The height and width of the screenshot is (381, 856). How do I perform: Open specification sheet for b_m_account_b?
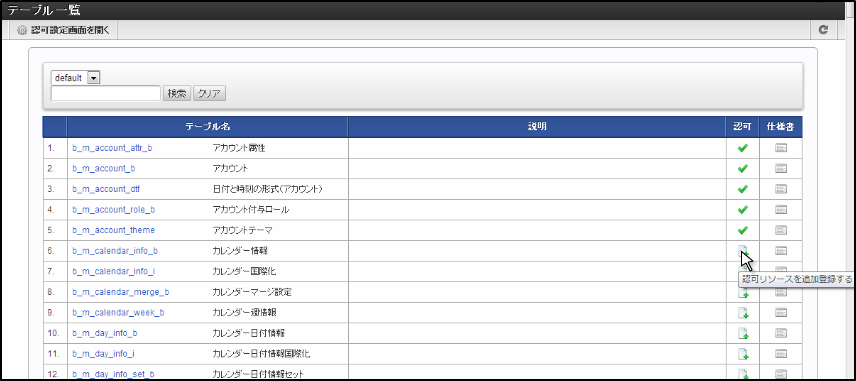pyautogui.click(x=781, y=169)
